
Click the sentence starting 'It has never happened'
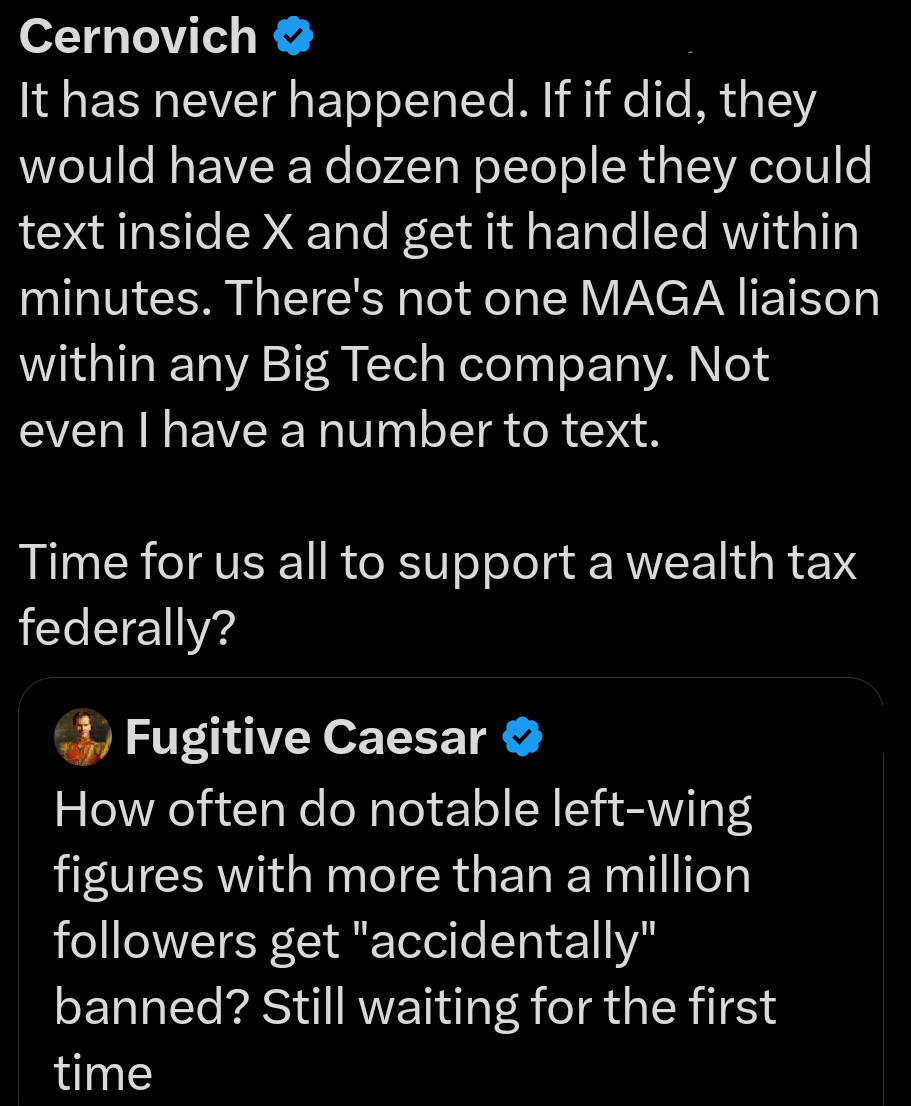250,99
